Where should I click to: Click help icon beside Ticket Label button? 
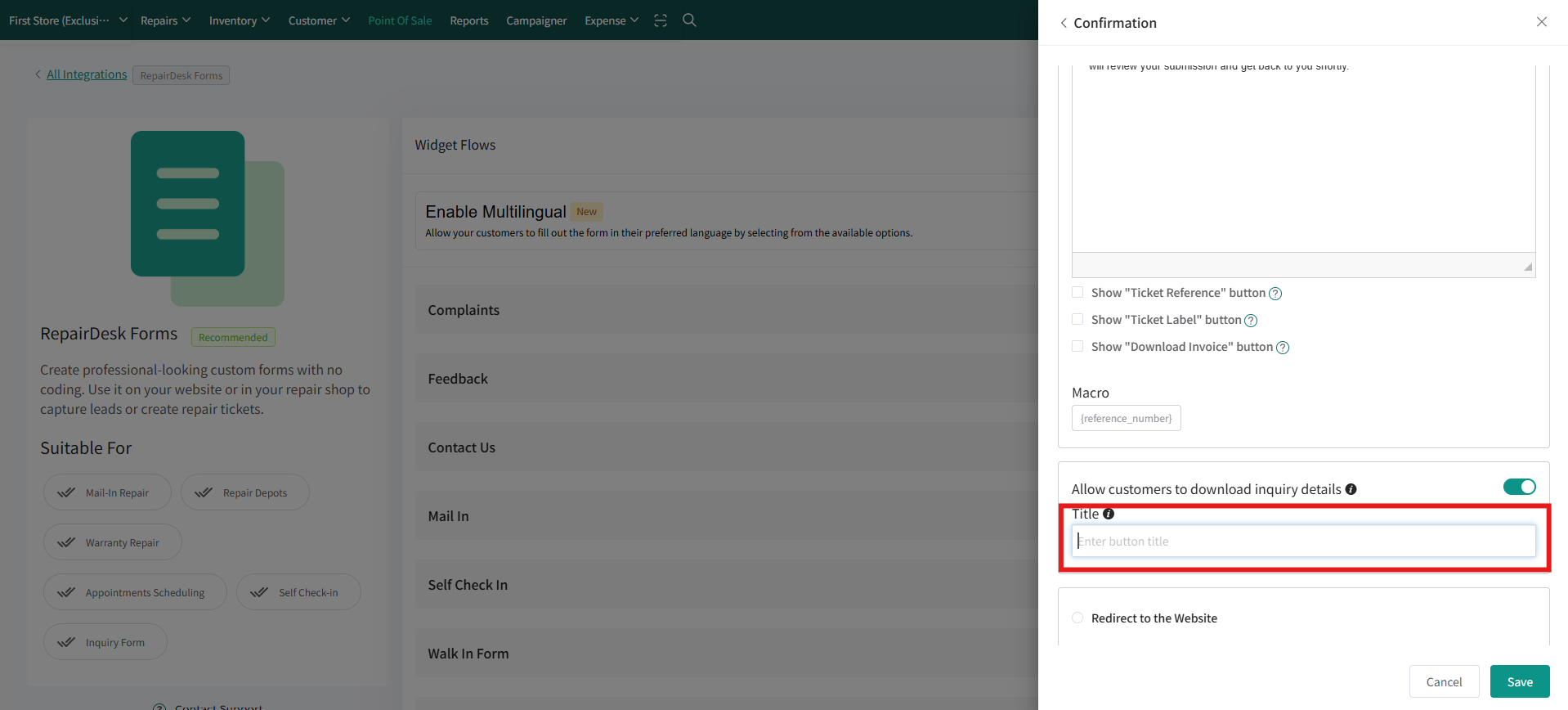click(x=1250, y=321)
